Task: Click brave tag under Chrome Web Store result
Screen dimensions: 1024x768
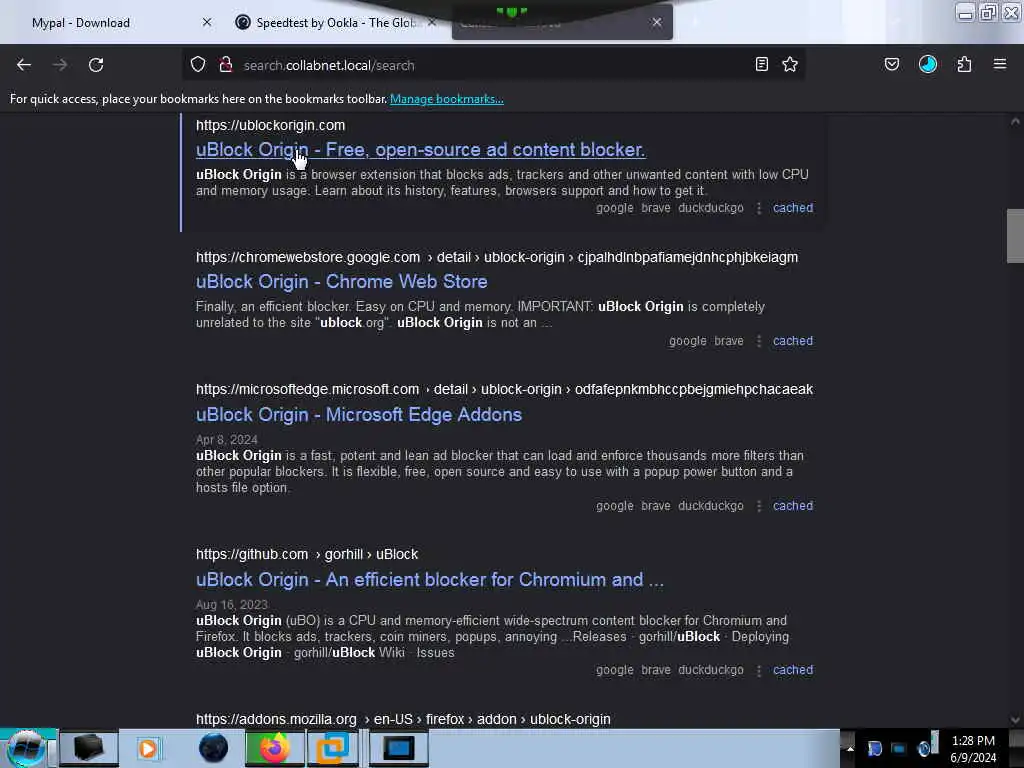Action: [x=729, y=341]
